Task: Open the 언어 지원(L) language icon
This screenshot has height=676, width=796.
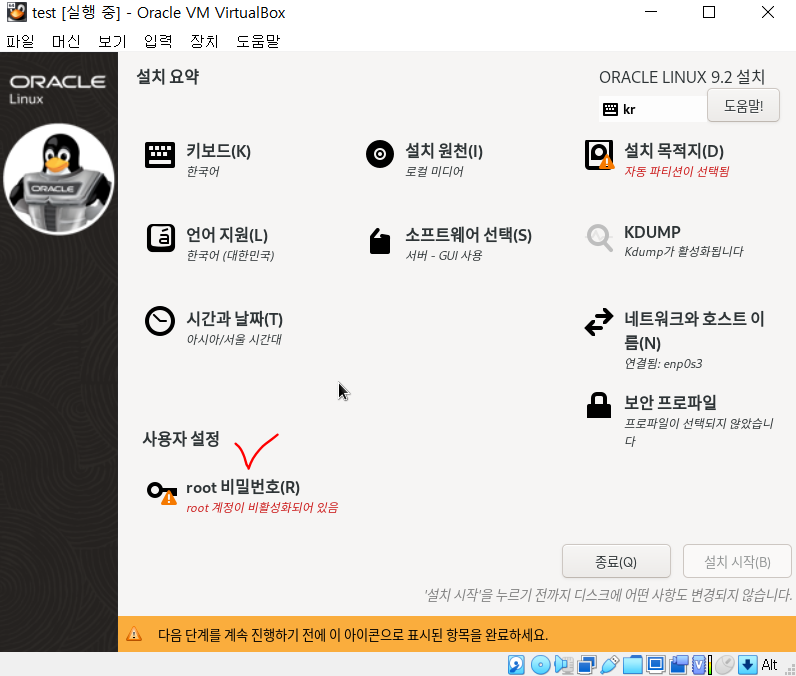Action: coord(160,238)
